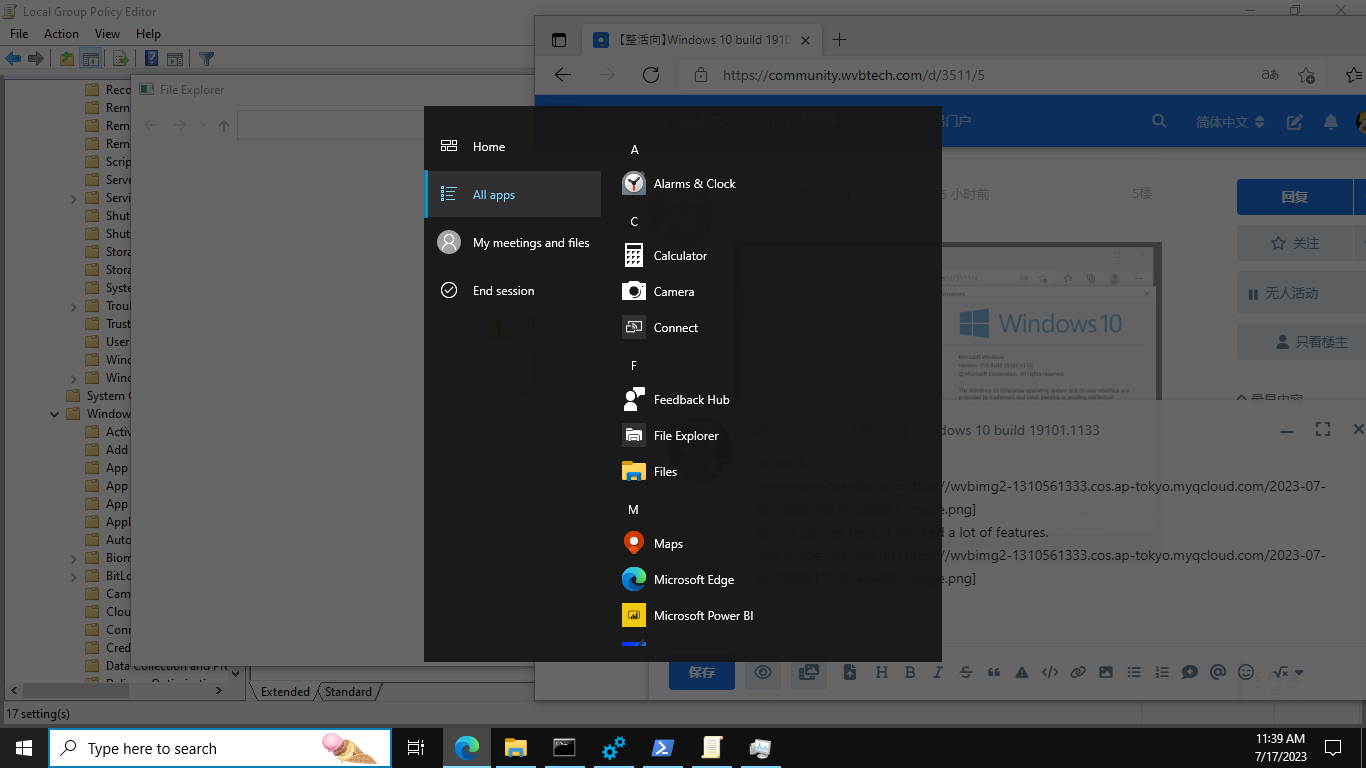Click the Filter funnel icon

pos(206,59)
